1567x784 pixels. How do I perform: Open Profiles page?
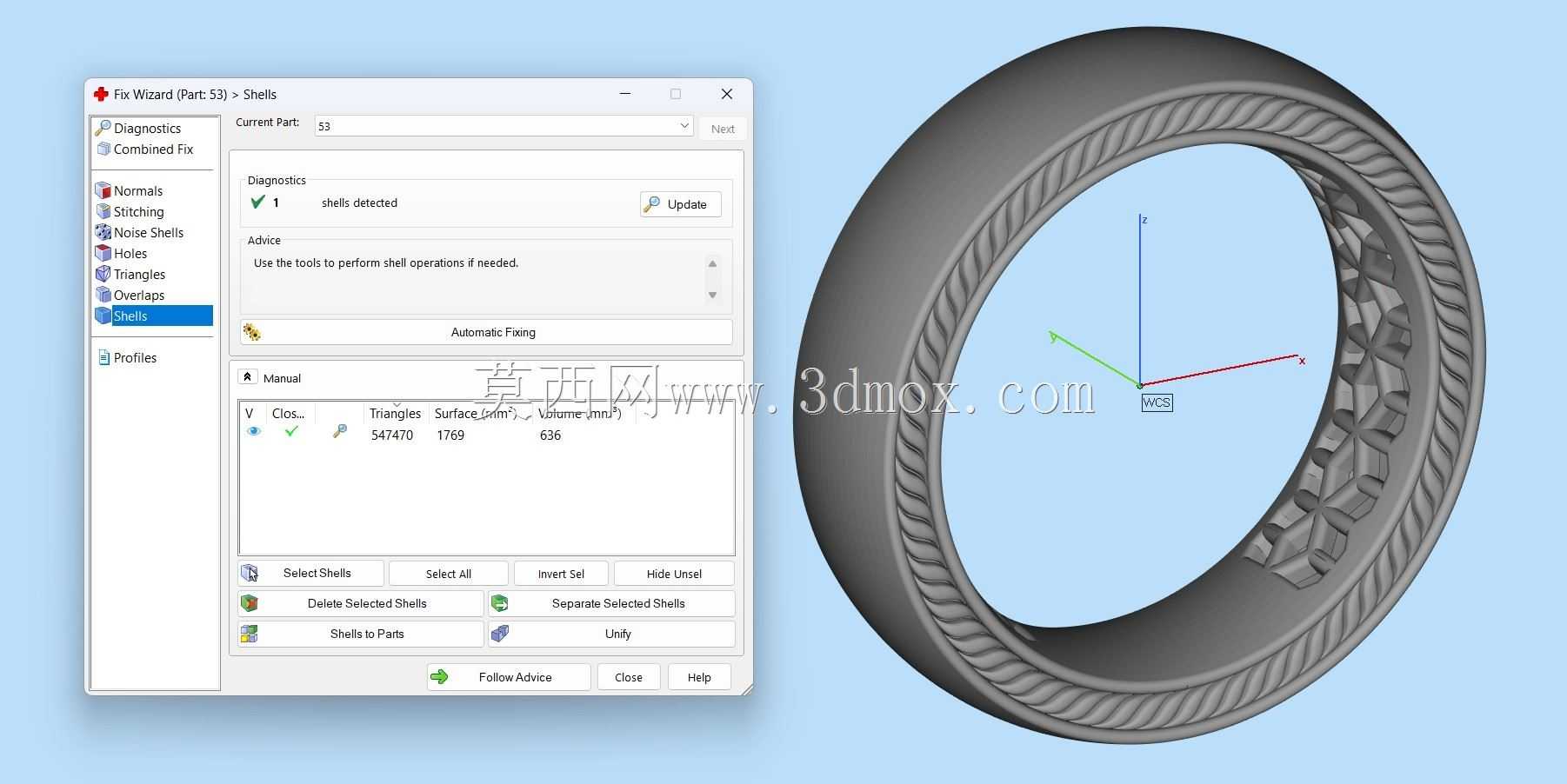click(135, 358)
